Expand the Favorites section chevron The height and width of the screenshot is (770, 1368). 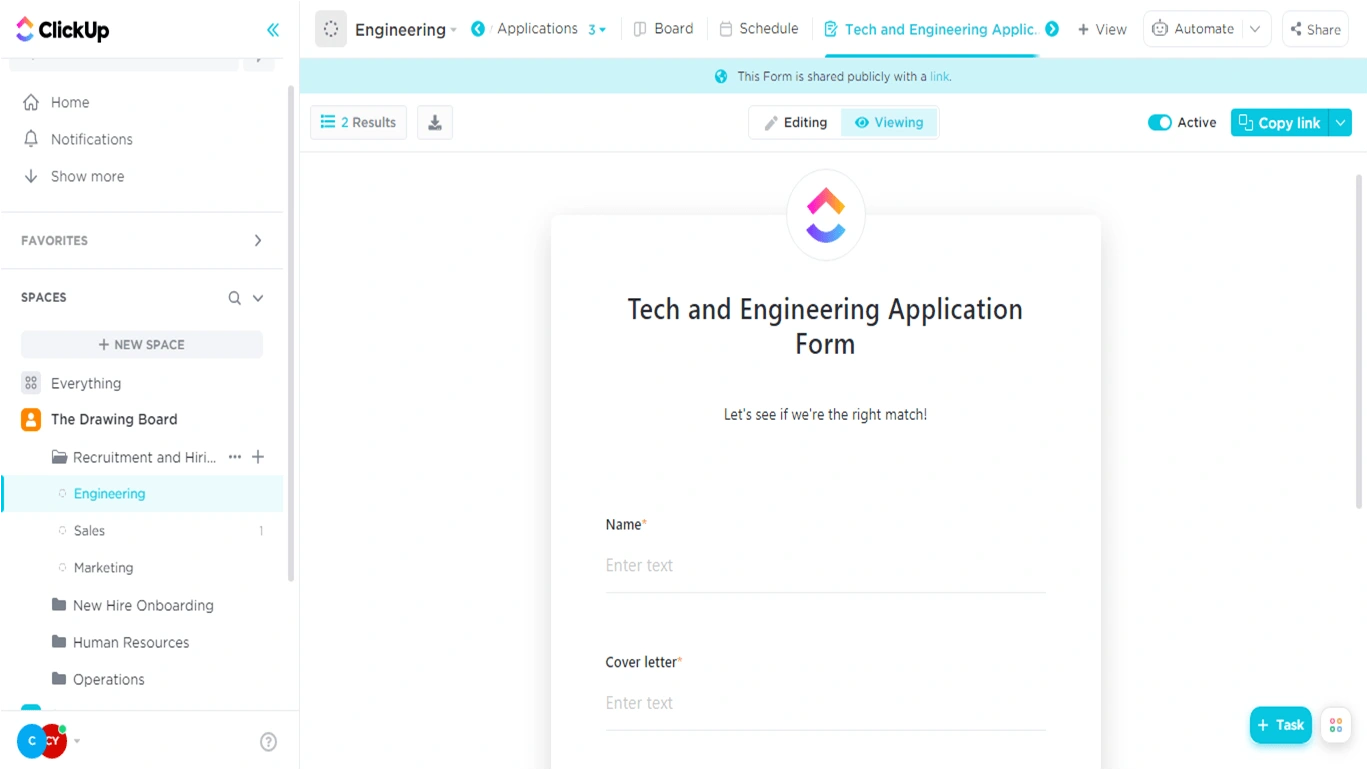tap(258, 240)
